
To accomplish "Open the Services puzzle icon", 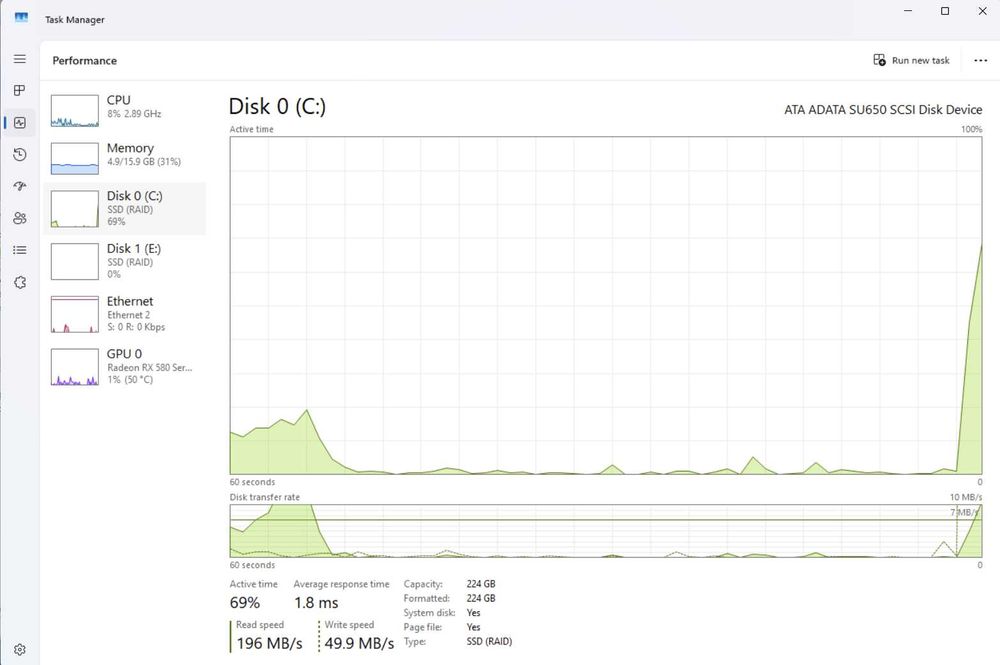I will pos(20,282).
